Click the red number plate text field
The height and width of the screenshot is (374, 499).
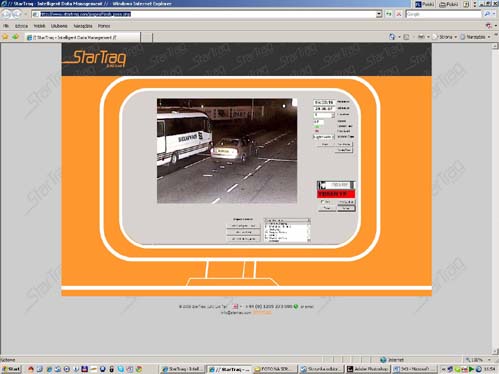(336, 194)
